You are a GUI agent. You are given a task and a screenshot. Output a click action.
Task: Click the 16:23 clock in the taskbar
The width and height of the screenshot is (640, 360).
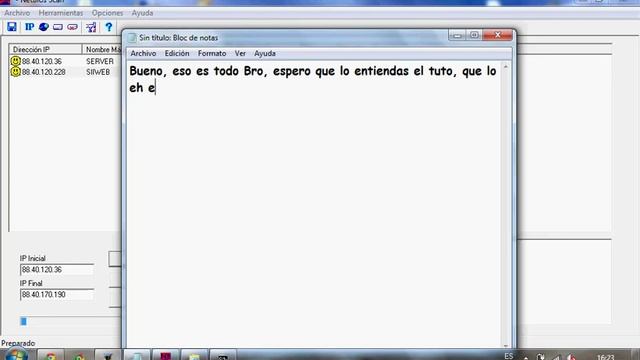click(606, 357)
